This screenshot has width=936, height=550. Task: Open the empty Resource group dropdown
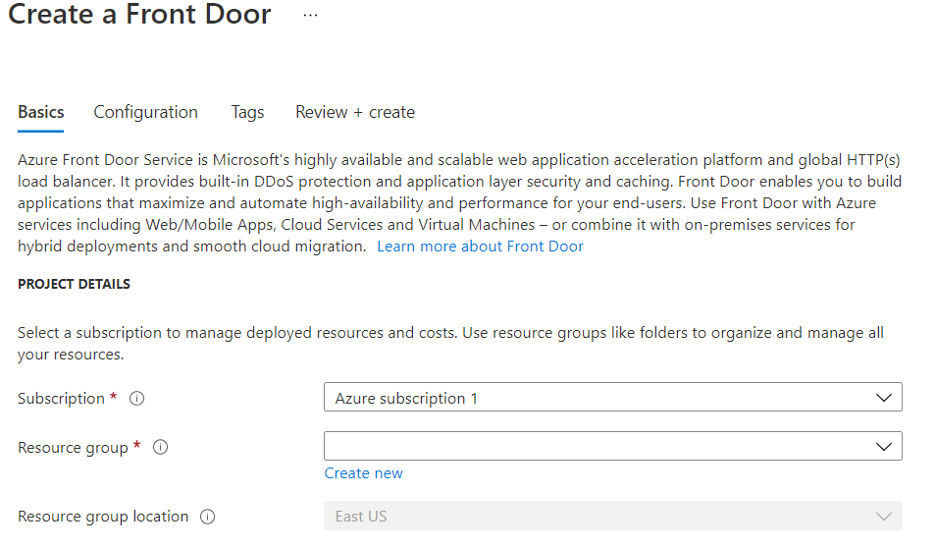coord(613,446)
